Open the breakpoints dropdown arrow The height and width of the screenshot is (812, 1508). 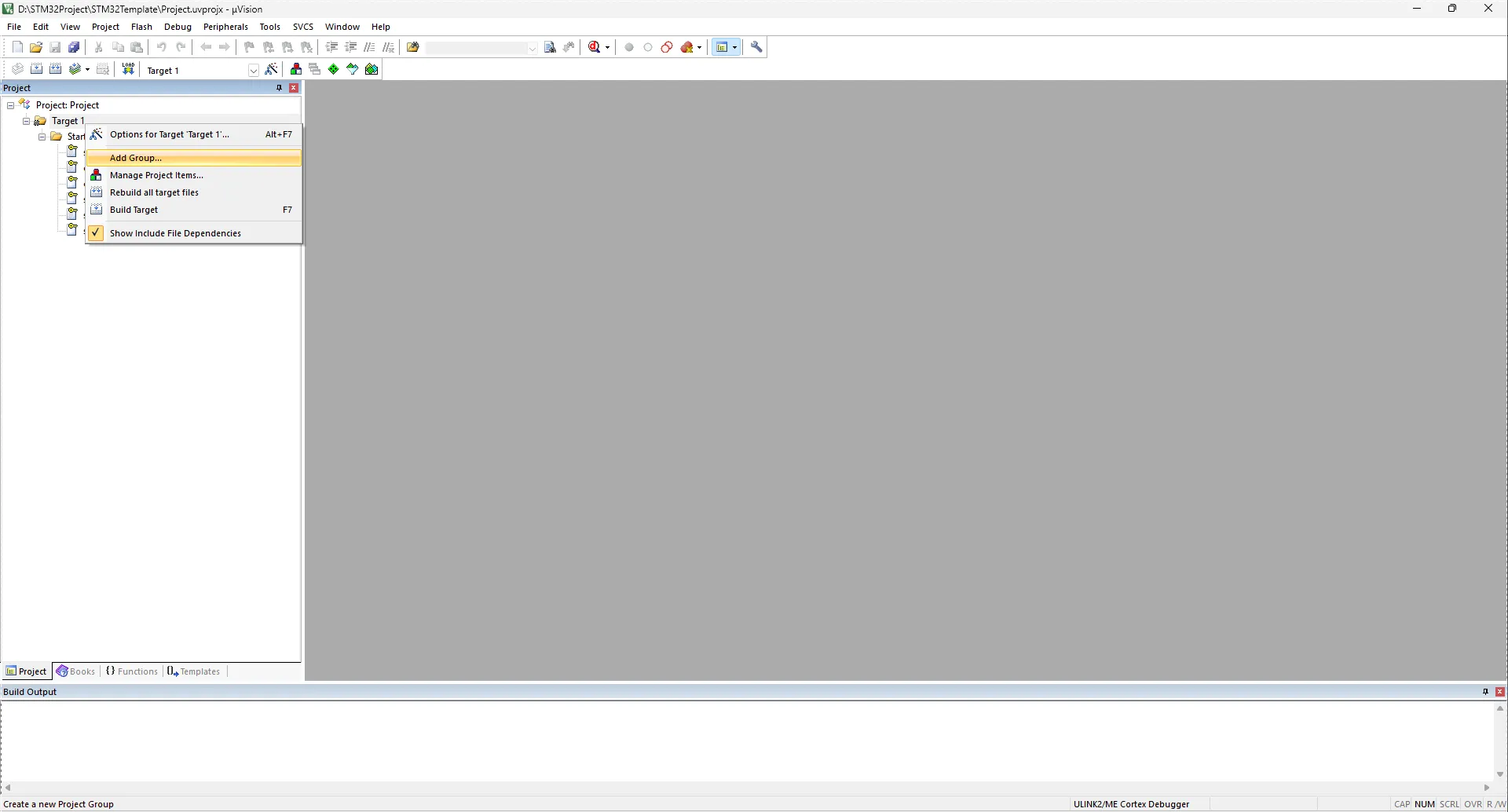coord(699,47)
